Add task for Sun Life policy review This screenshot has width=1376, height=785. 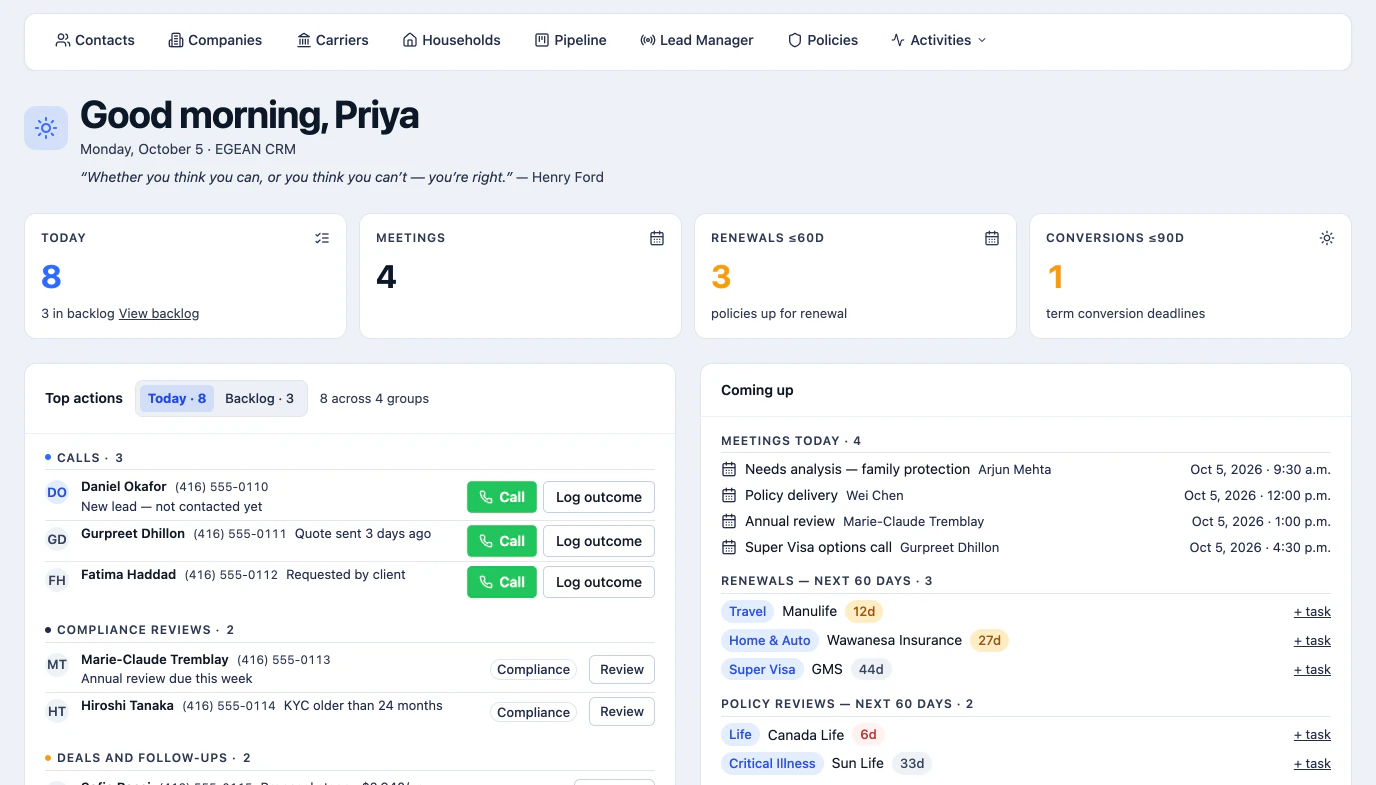click(1312, 764)
